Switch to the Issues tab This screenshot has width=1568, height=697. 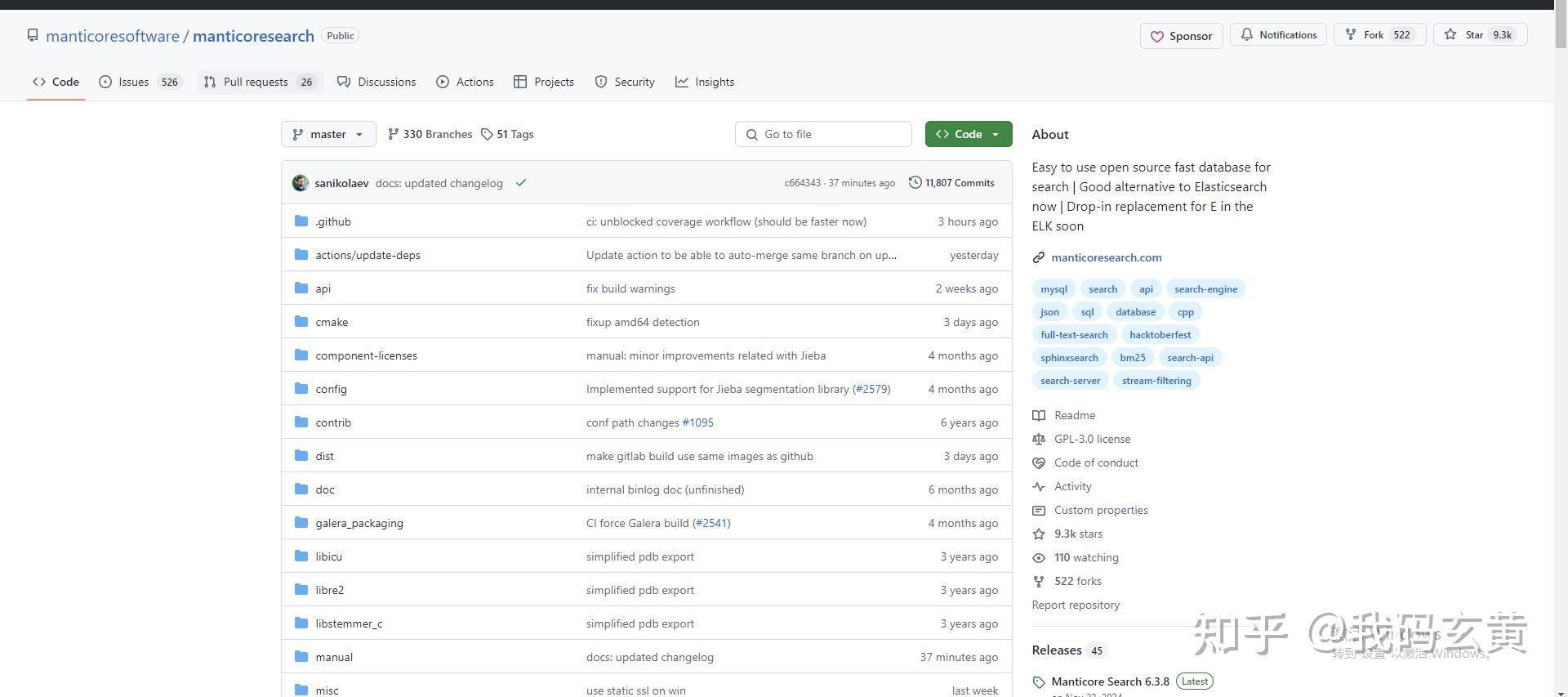[140, 82]
